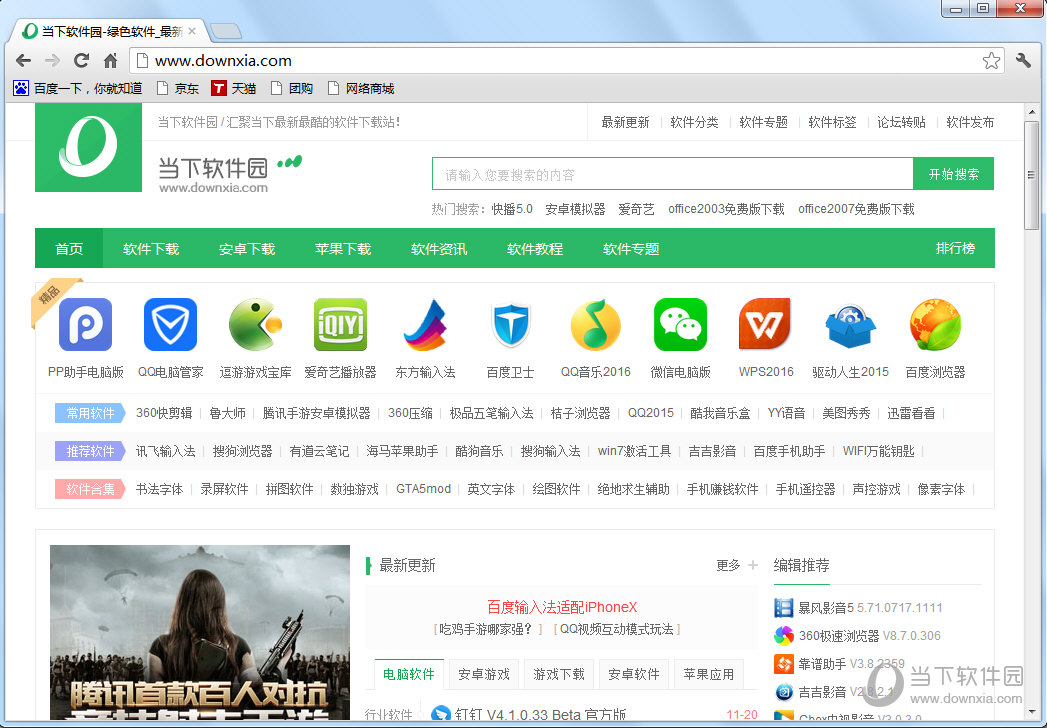Image resolution: width=1047 pixels, height=728 pixels.
Task: Open the 排行榜 navigation item
Action: tap(955, 248)
